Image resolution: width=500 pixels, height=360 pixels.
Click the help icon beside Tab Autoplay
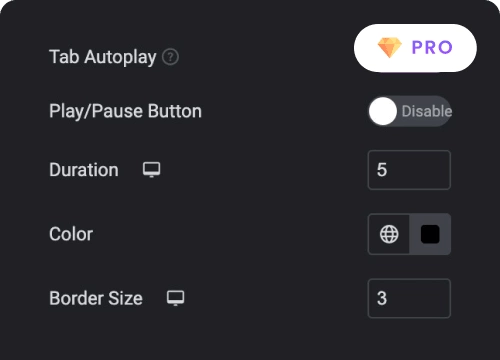tap(170, 57)
